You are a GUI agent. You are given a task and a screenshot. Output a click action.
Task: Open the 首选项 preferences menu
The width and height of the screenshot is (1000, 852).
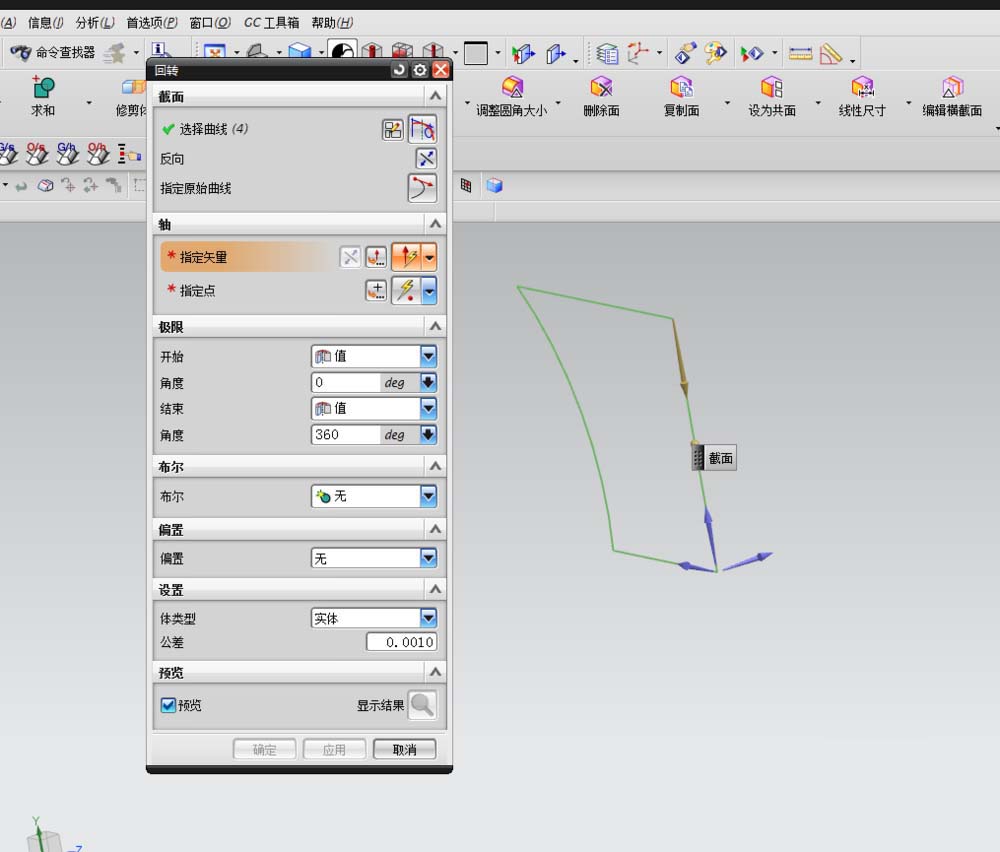(x=151, y=22)
